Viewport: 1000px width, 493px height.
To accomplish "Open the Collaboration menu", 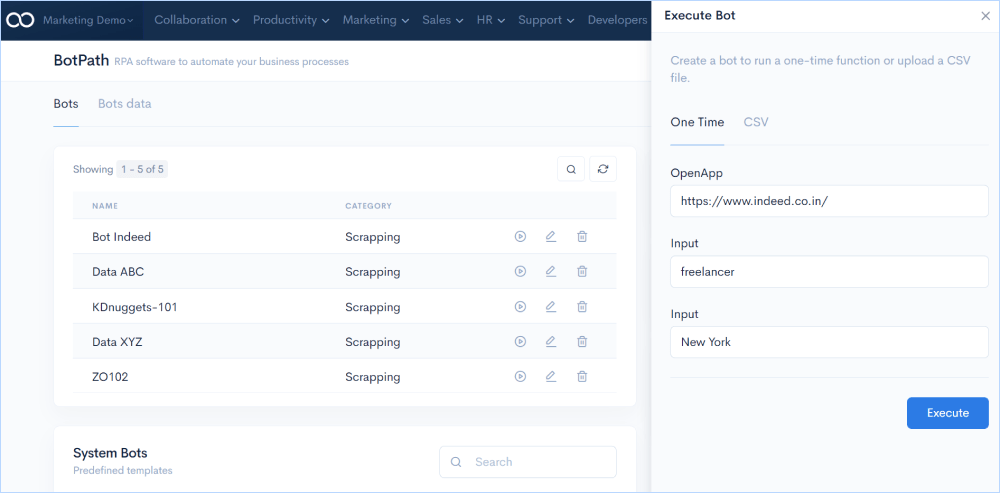I will coord(197,20).
